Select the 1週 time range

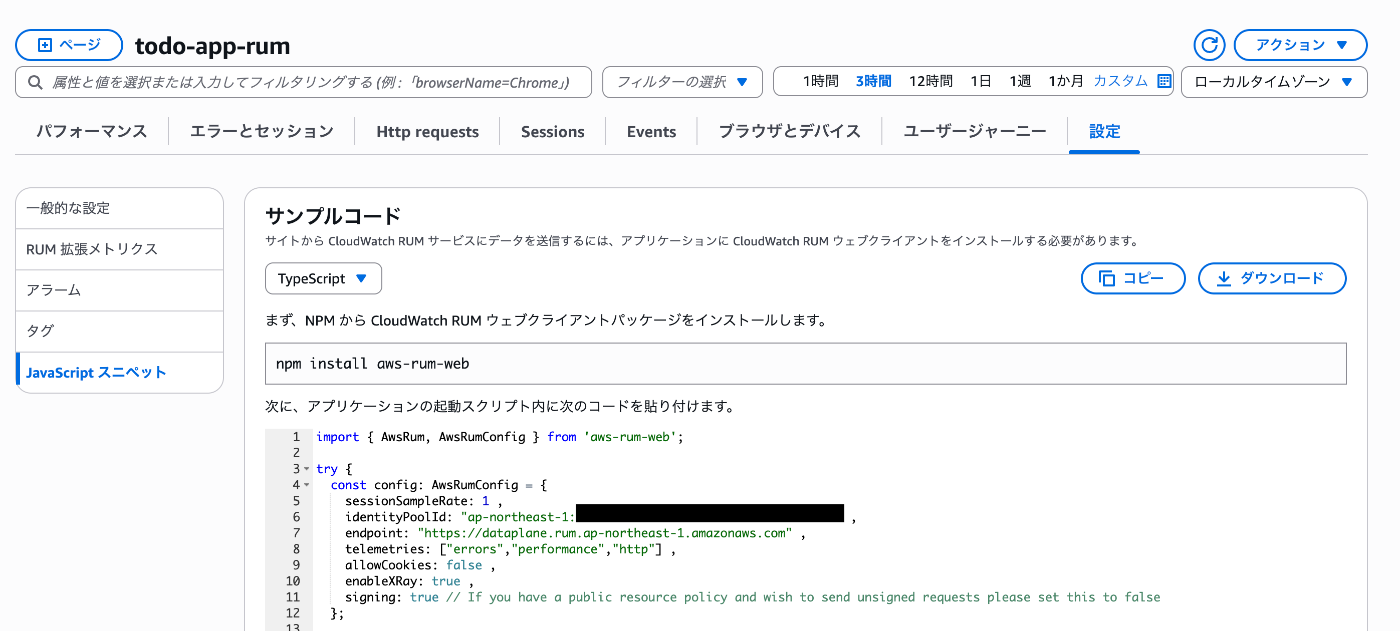pyautogui.click(x=1020, y=81)
